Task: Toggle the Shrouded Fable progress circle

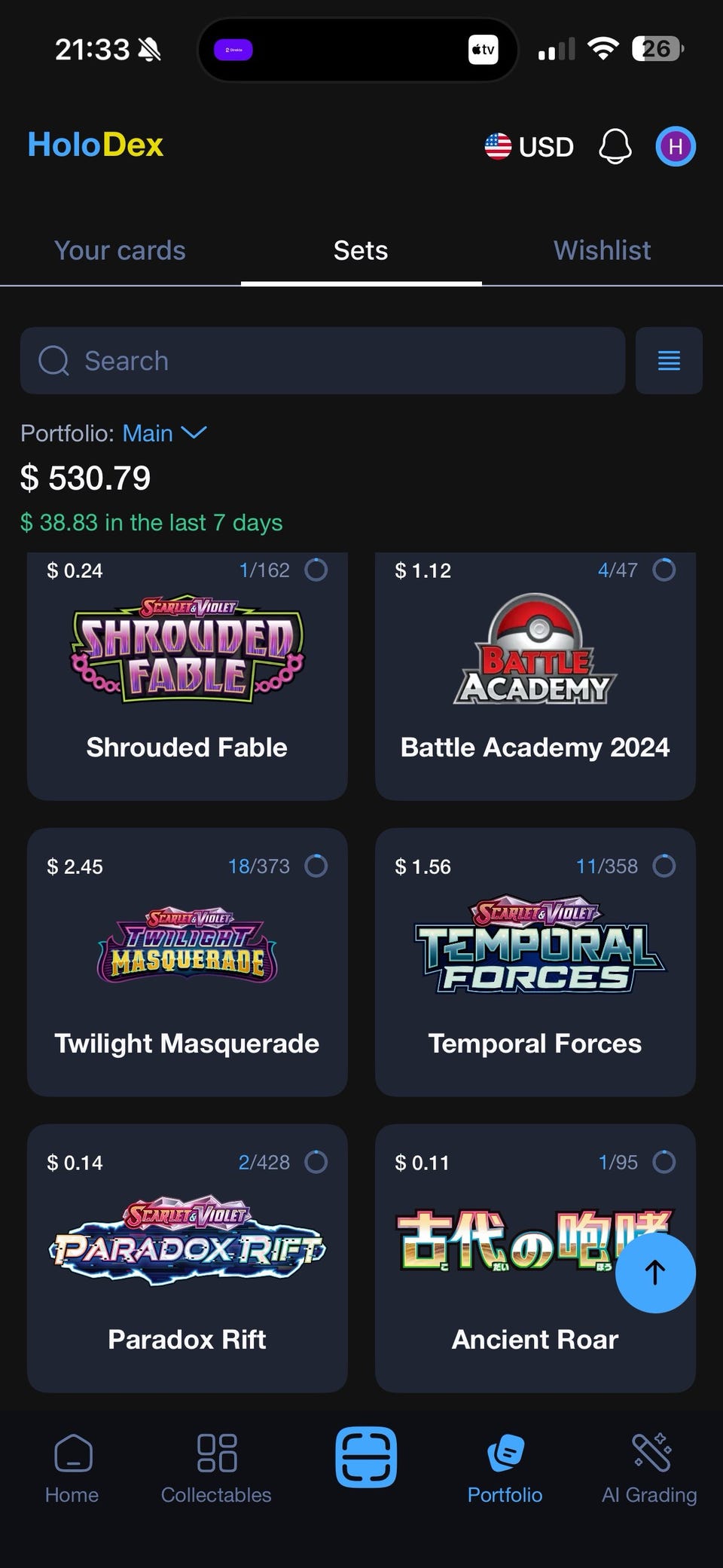Action: 316,570
